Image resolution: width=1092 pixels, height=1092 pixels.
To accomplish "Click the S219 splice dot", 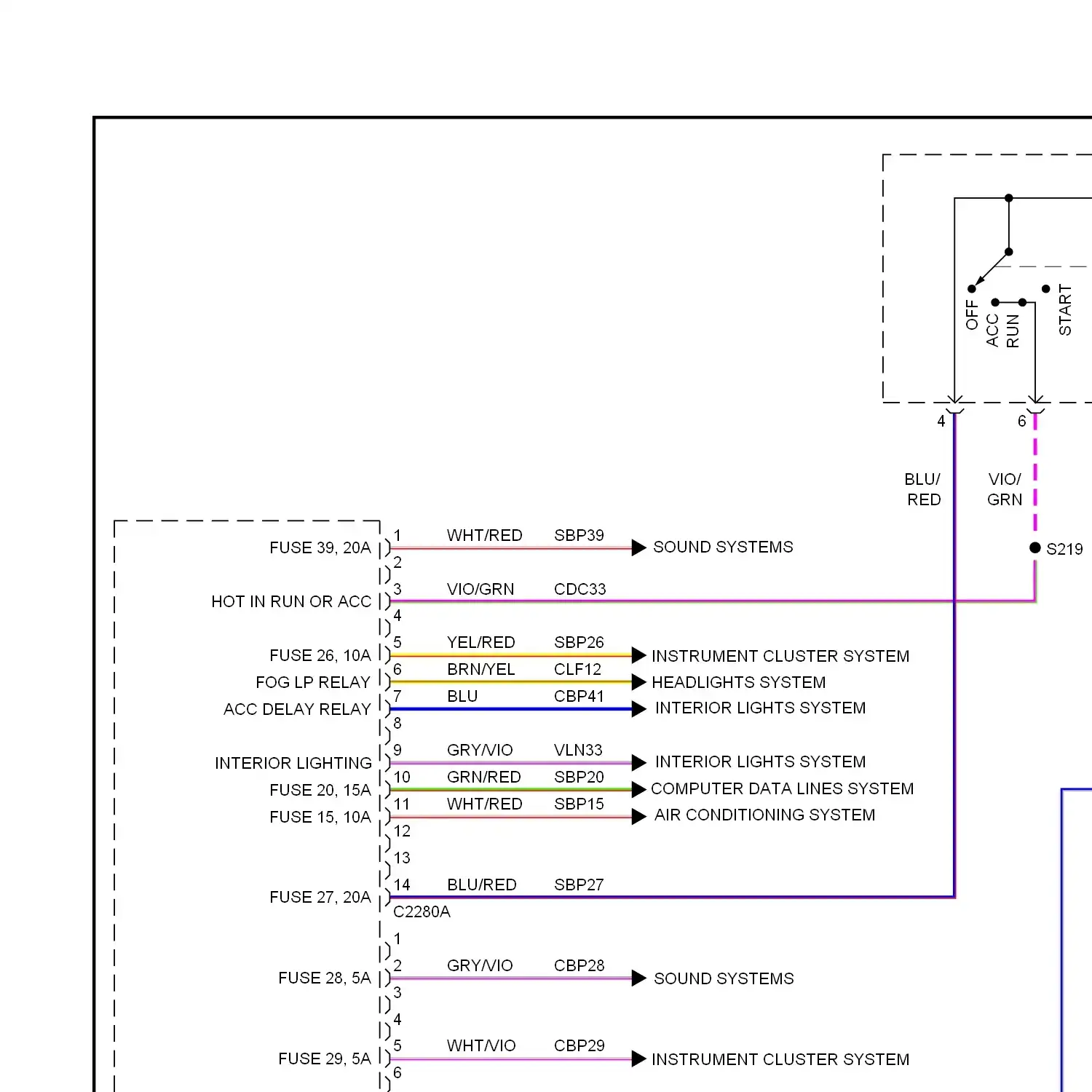I will (1035, 547).
